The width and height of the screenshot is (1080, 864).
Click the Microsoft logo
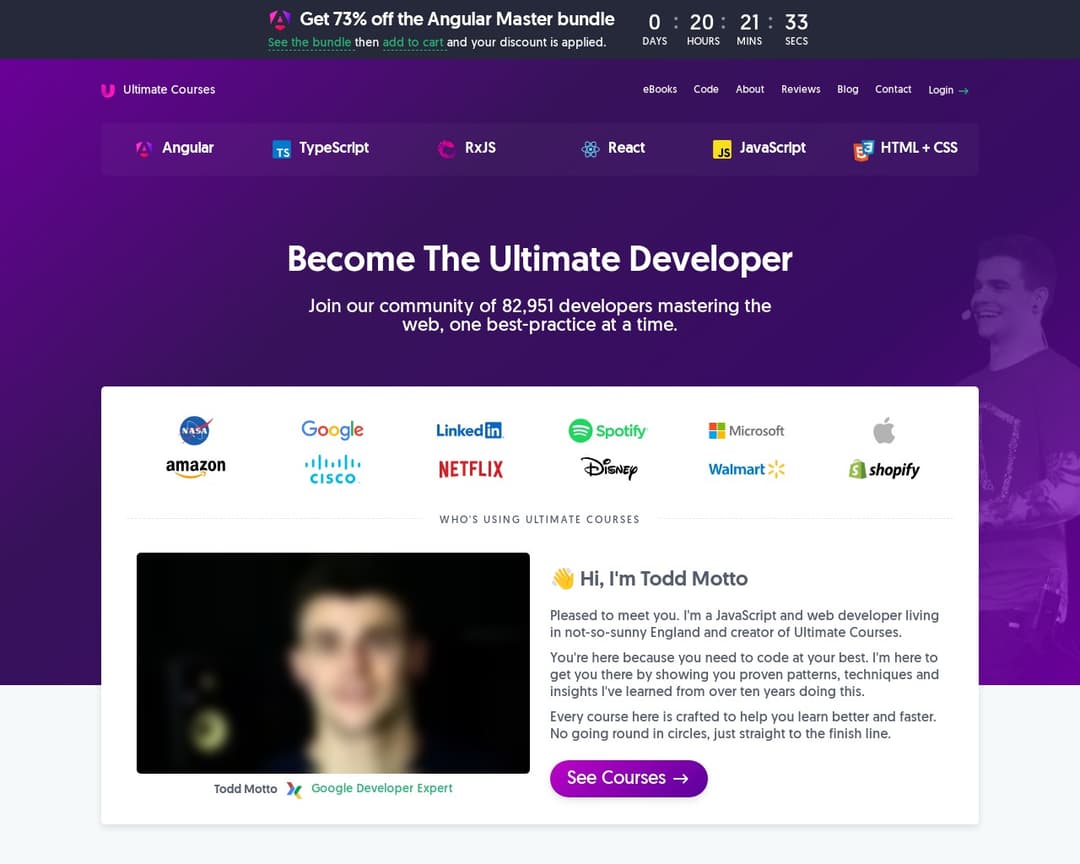tap(746, 431)
